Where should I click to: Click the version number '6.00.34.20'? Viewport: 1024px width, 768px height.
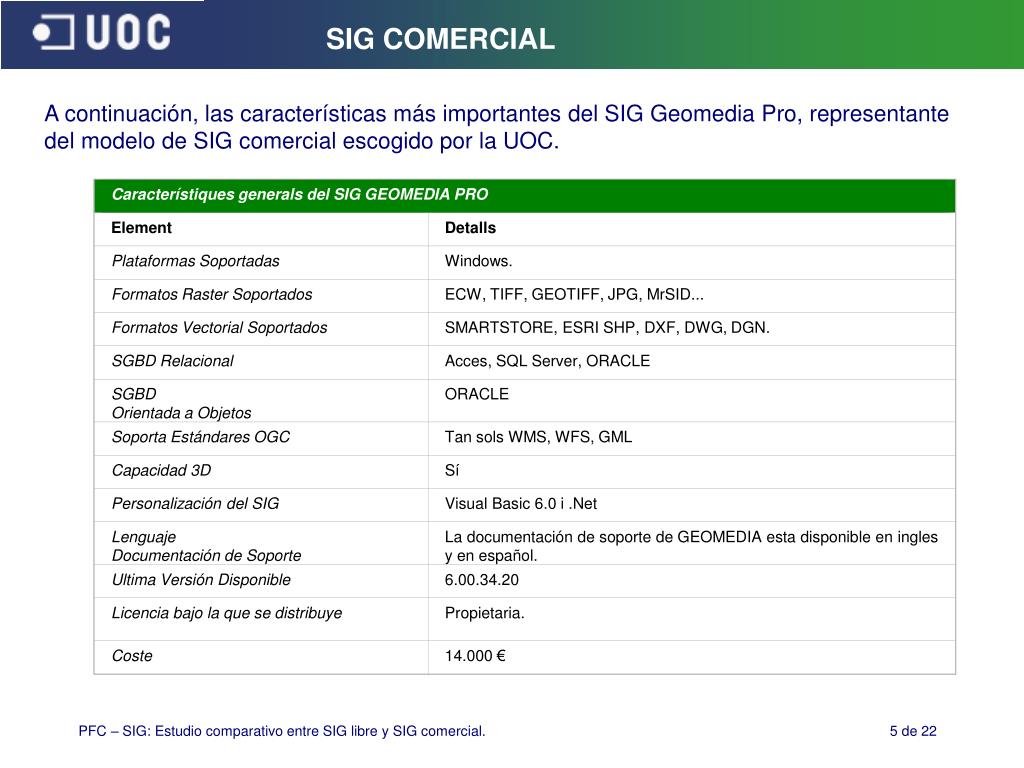pos(482,580)
